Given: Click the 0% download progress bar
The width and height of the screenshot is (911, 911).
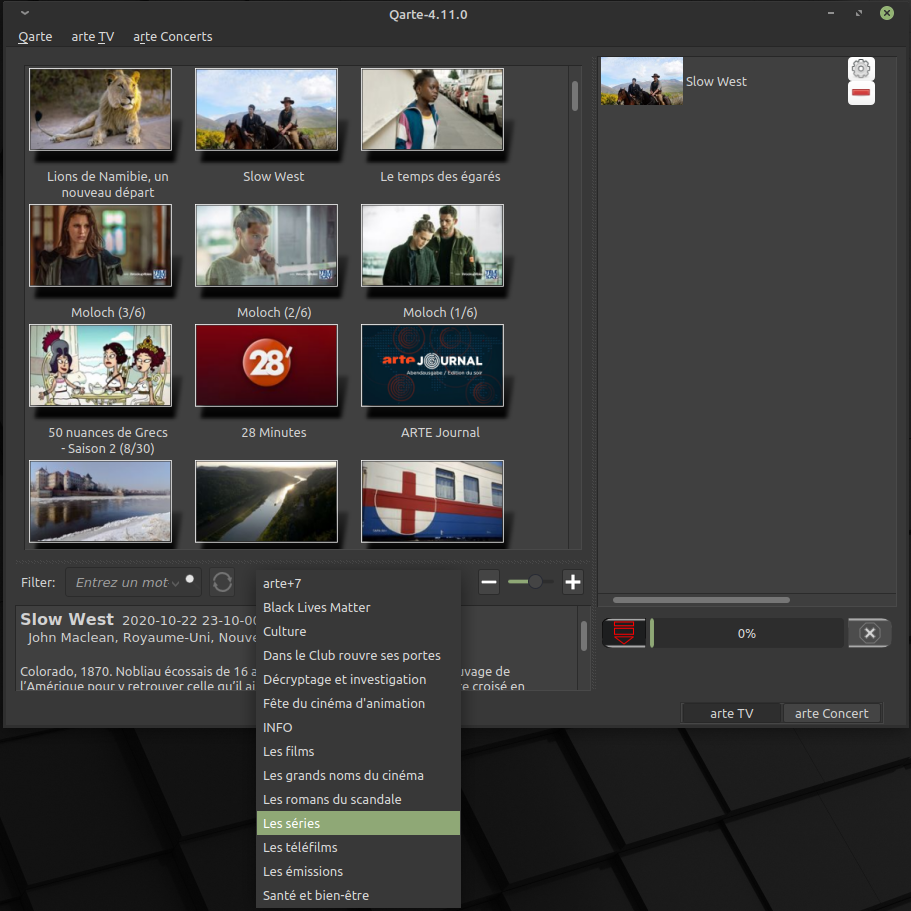Looking at the screenshot, I should pyautogui.click(x=747, y=633).
